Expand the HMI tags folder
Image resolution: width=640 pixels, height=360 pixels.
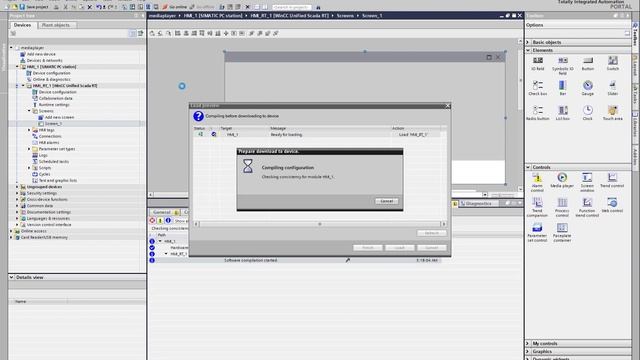[x=29, y=130]
